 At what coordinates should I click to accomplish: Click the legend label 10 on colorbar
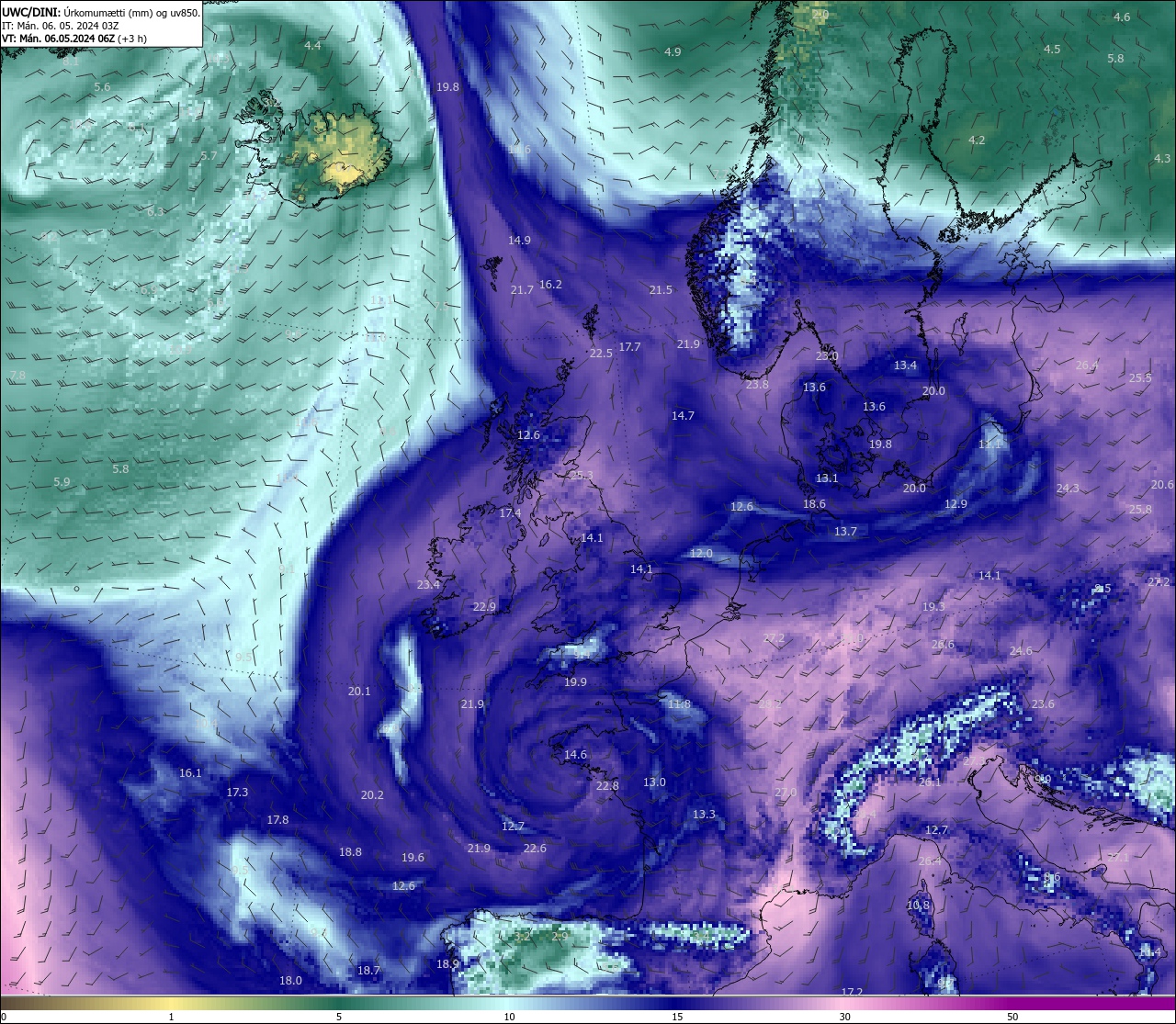coord(509,1017)
